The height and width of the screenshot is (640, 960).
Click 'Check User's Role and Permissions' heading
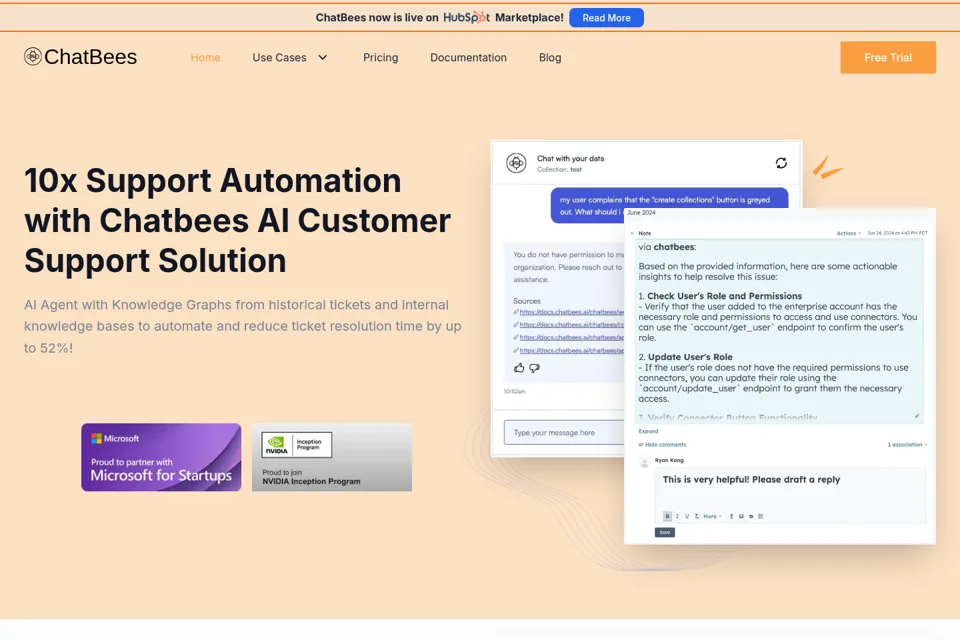[x=724, y=296]
